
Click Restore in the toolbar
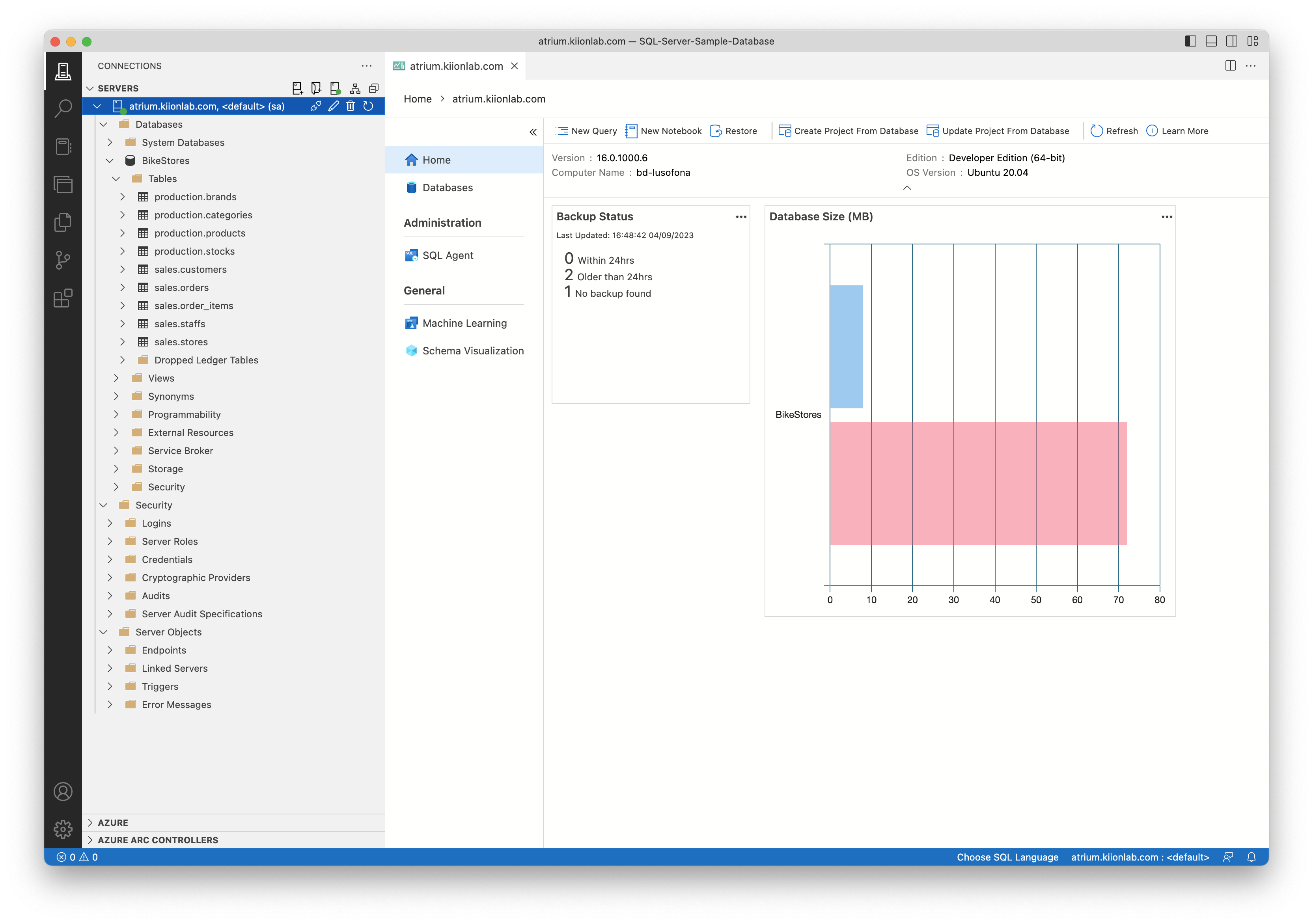[x=734, y=131]
